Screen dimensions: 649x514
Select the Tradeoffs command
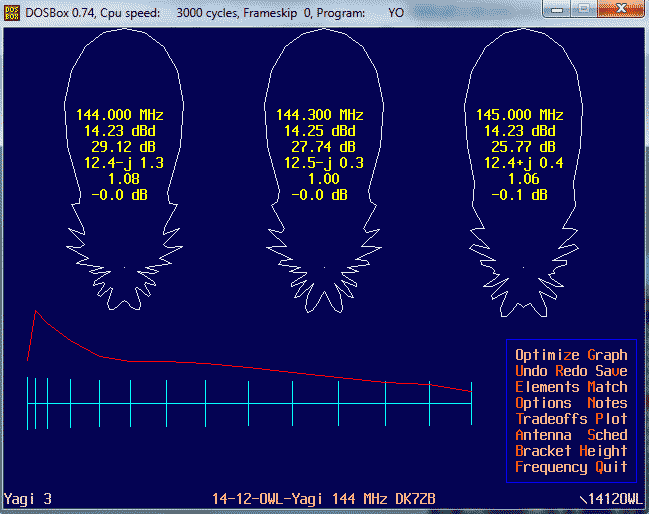coord(551,419)
